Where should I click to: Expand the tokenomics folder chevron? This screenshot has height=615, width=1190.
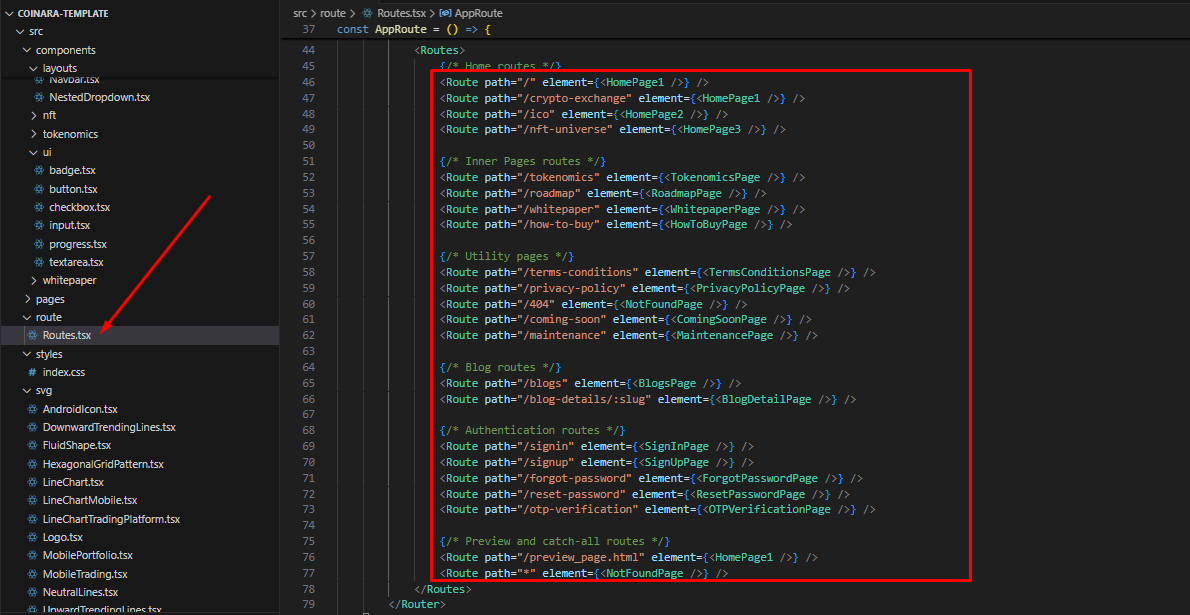click(33, 134)
